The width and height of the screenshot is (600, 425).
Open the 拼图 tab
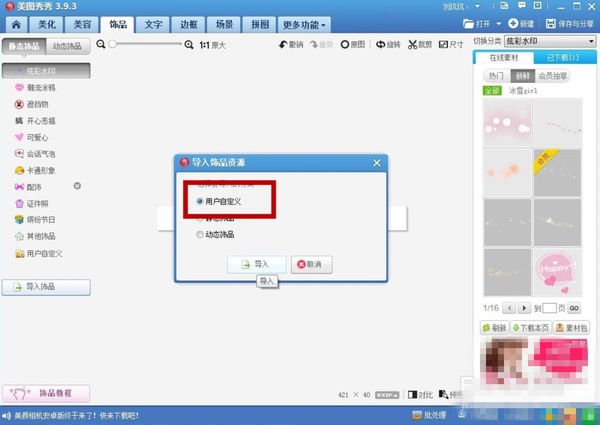click(x=260, y=25)
